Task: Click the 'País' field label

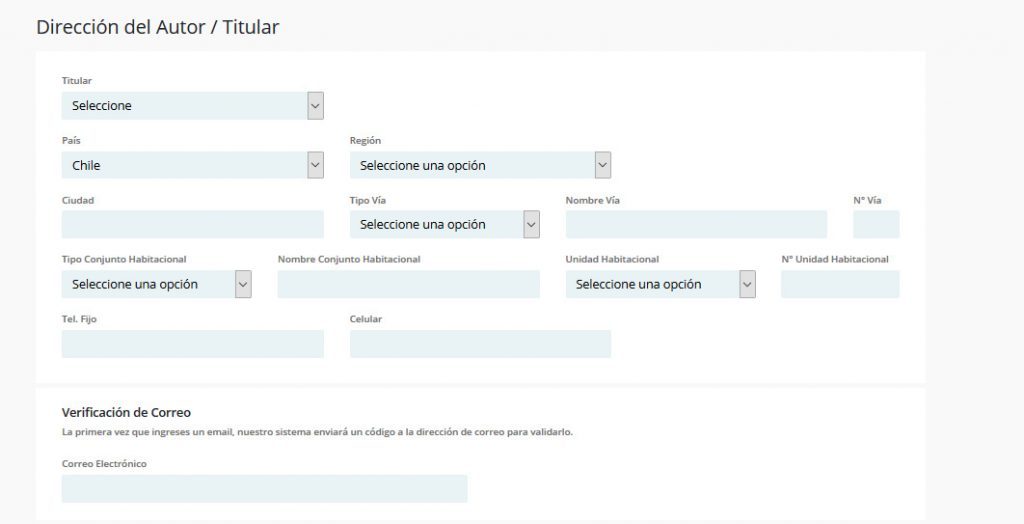Action: point(71,140)
